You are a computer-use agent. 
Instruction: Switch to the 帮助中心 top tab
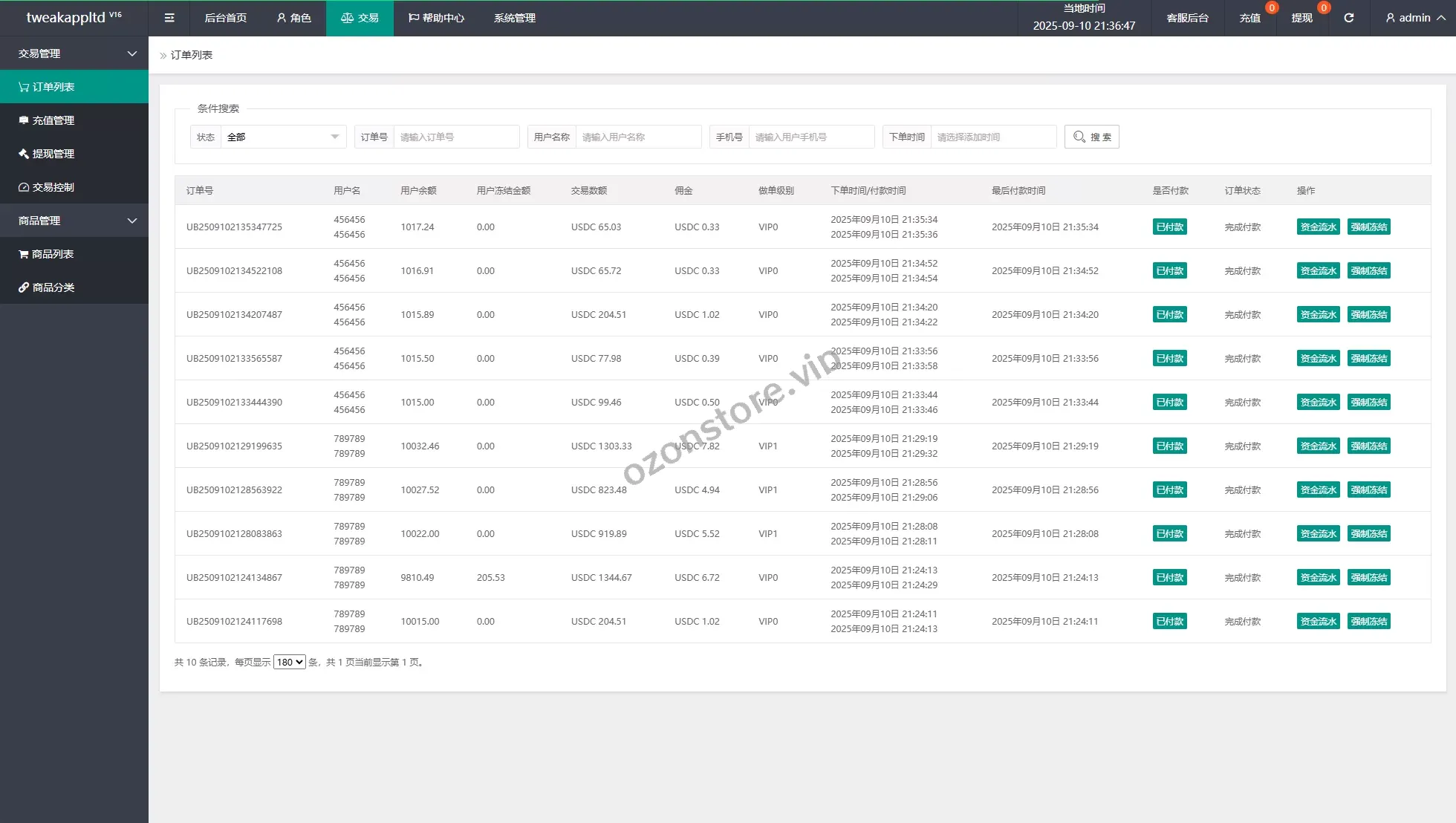pyautogui.click(x=436, y=18)
